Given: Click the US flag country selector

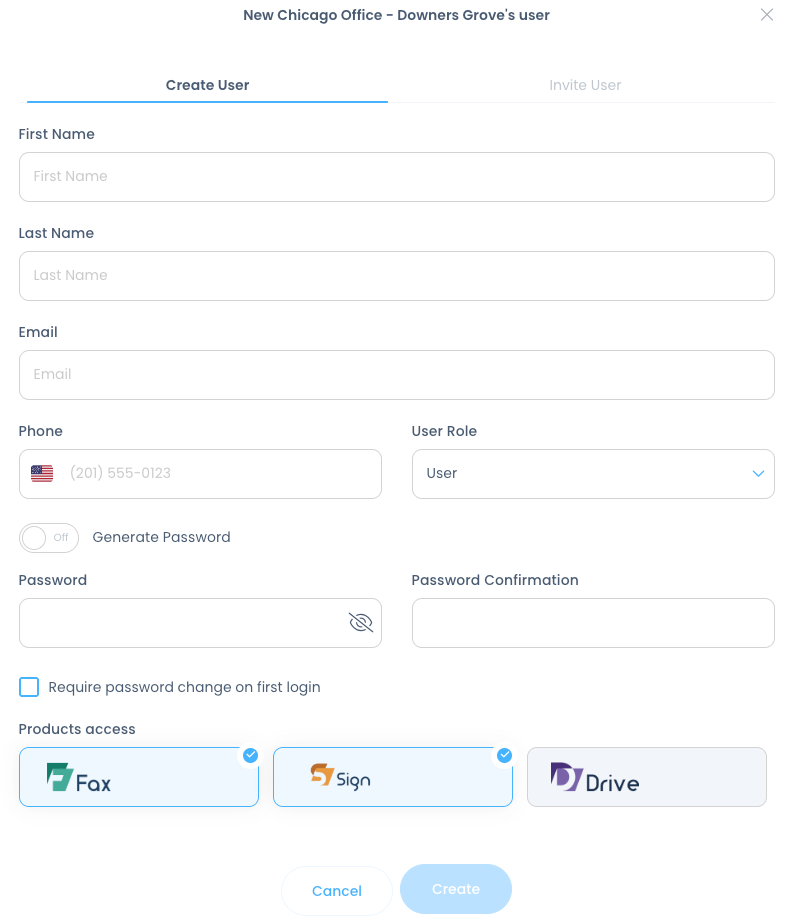Looking at the screenshot, I should pyautogui.click(x=42, y=474).
